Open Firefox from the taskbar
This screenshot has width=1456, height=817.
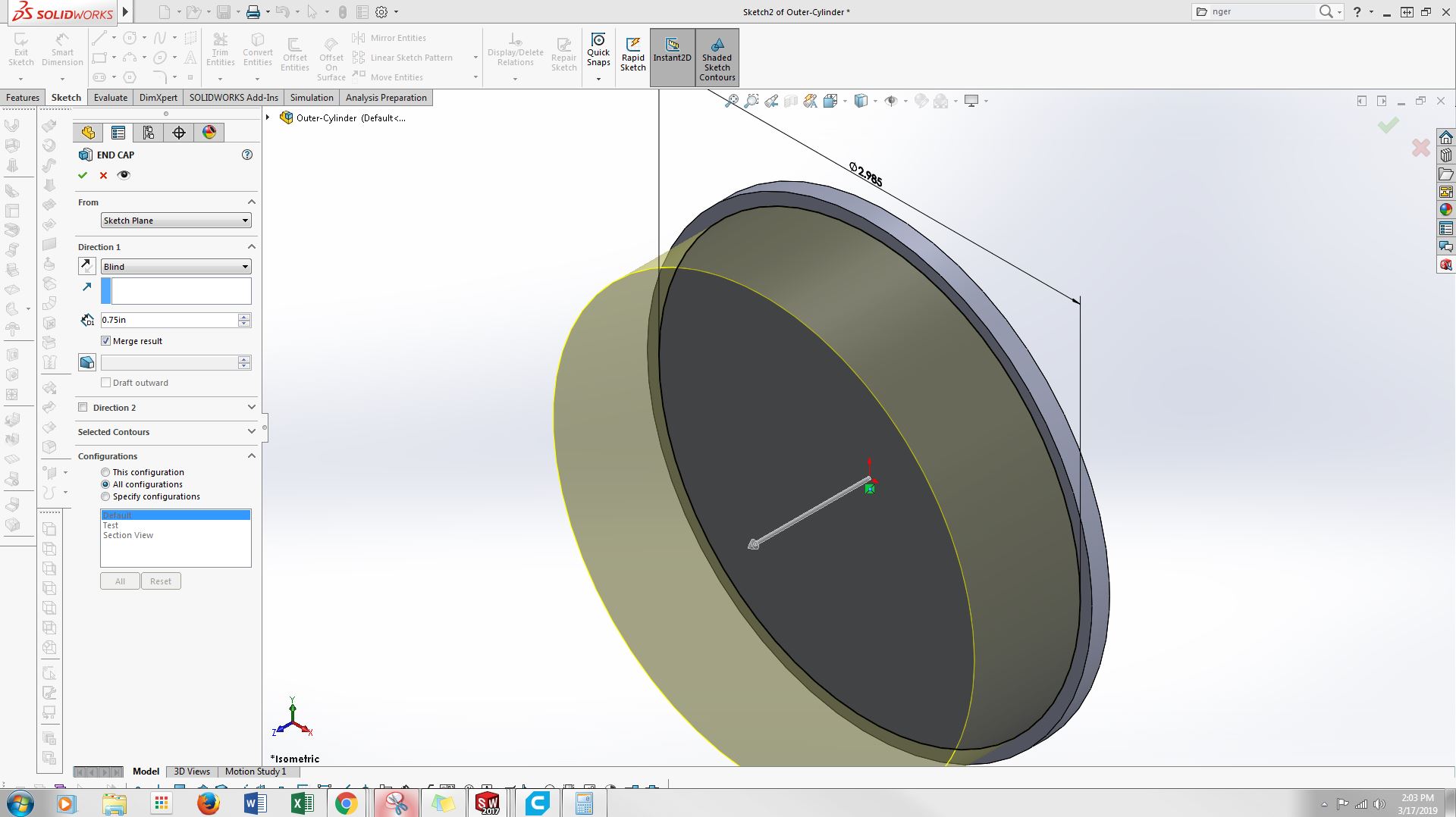click(x=208, y=803)
